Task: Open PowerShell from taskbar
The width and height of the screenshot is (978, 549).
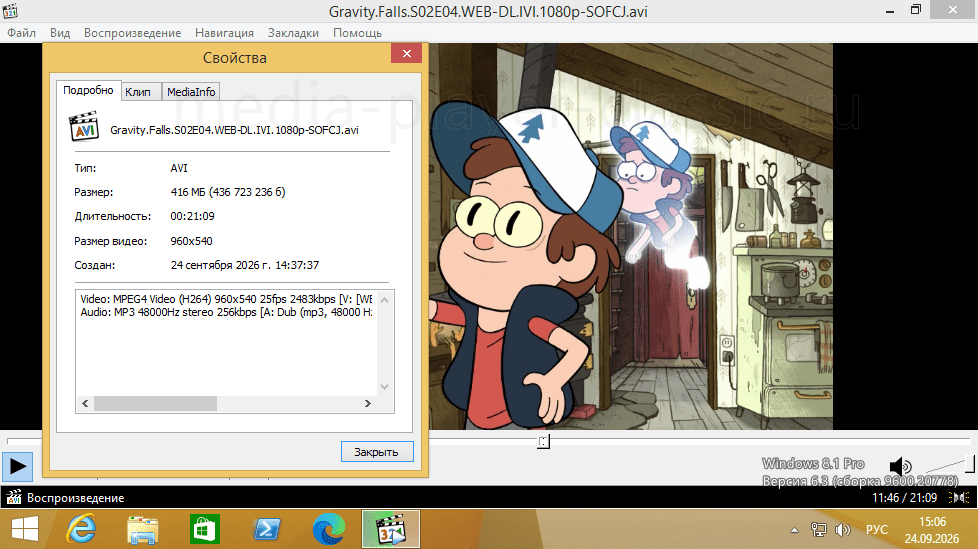Action: click(x=266, y=530)
